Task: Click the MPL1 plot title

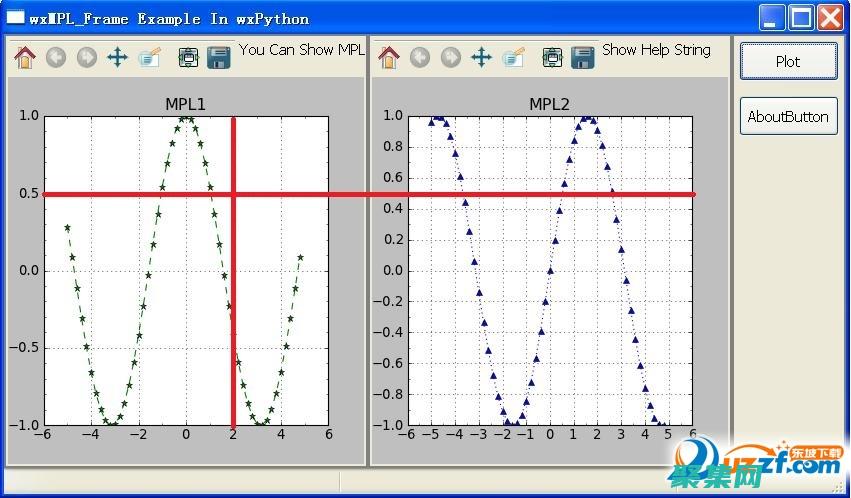Action: point(185,104)
